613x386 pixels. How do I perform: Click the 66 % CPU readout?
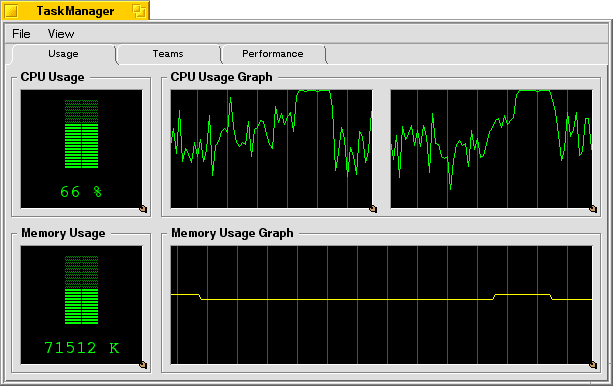coord(81,192)
